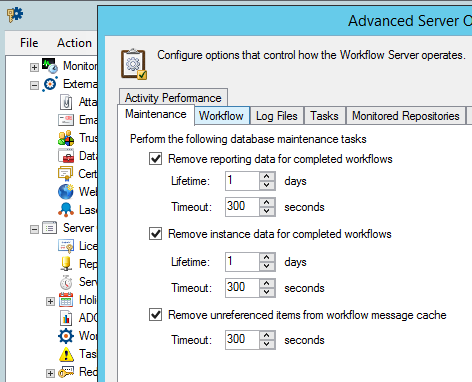Click the Monitor tree node icon
This screenshot has height=382, width=472.
50,66
